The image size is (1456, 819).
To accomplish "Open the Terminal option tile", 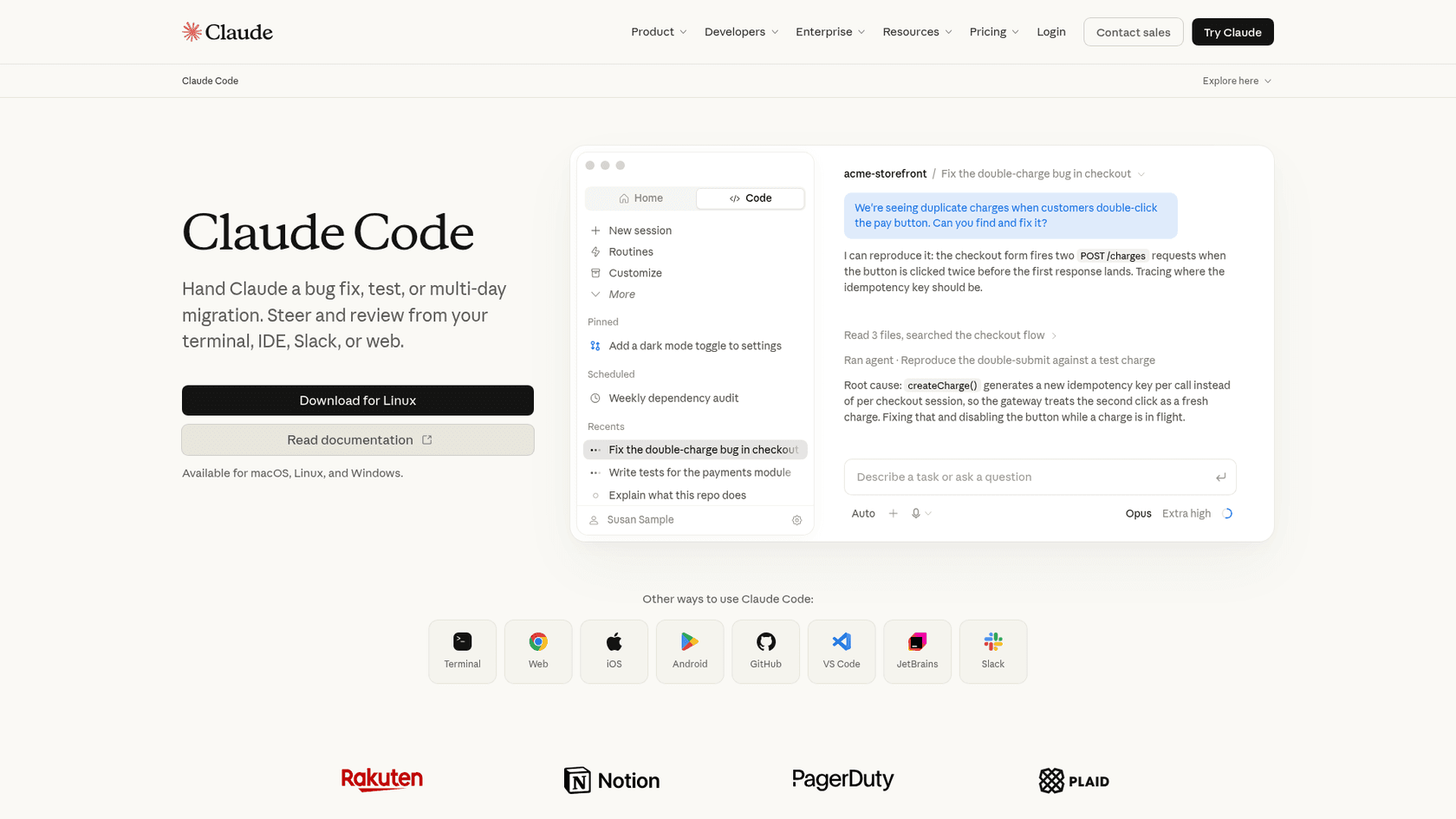I will (463, 652).
